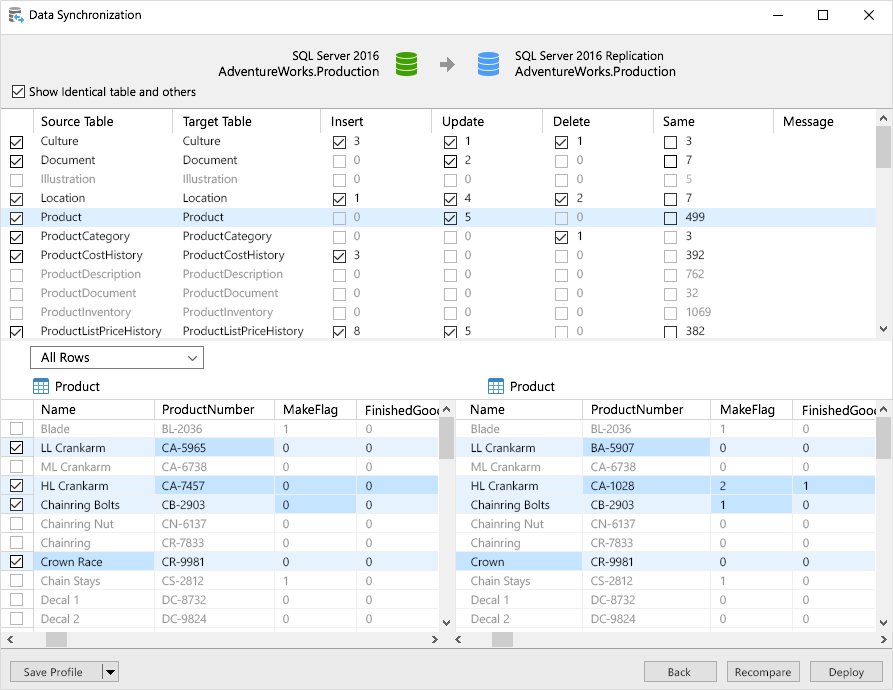The height and width of the screenshot is (690, 893).
Task: Click the right Product table grid icon
Action: 496,386
